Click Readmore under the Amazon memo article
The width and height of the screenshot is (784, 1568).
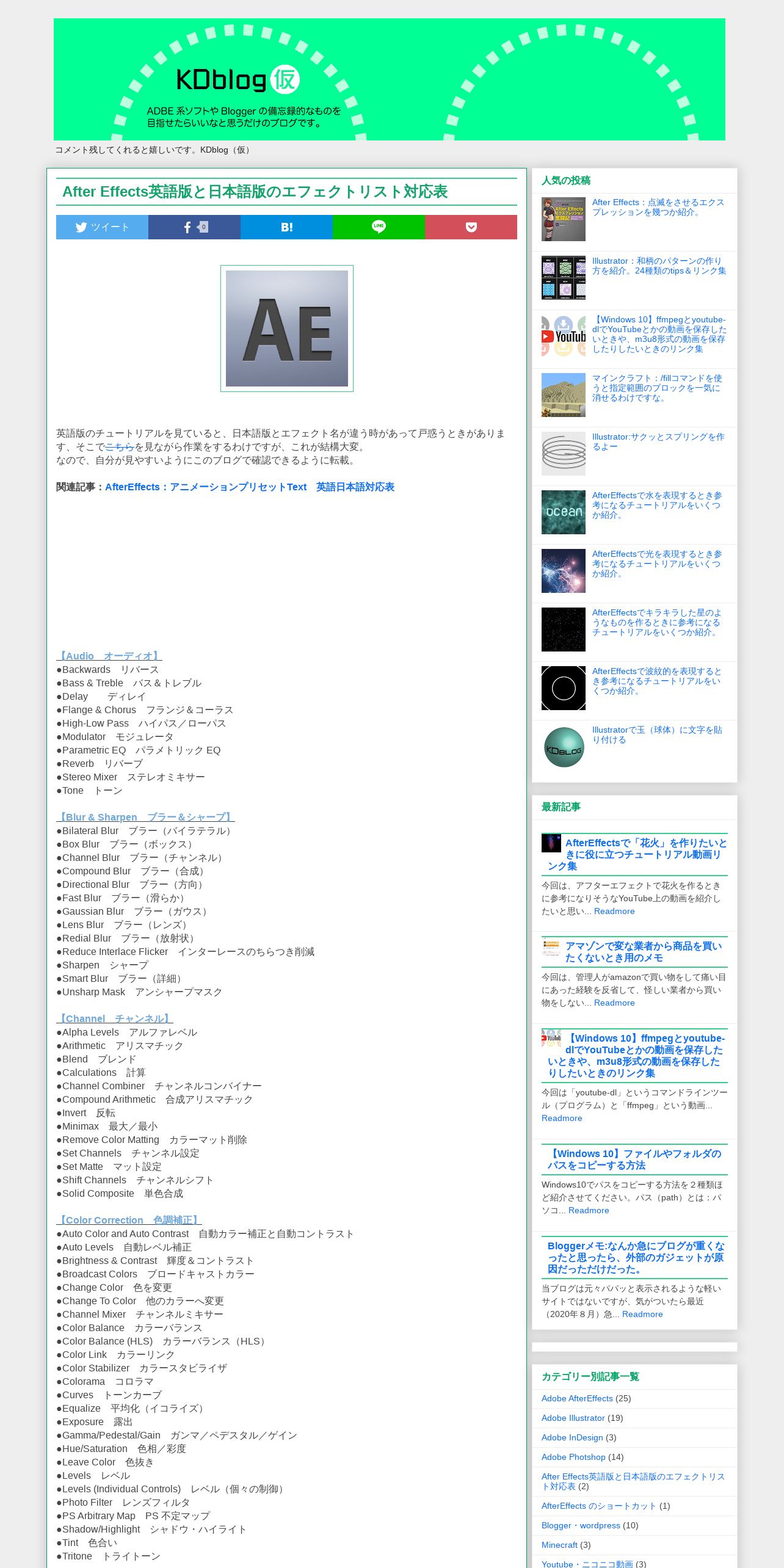[x=614, y=1003]
